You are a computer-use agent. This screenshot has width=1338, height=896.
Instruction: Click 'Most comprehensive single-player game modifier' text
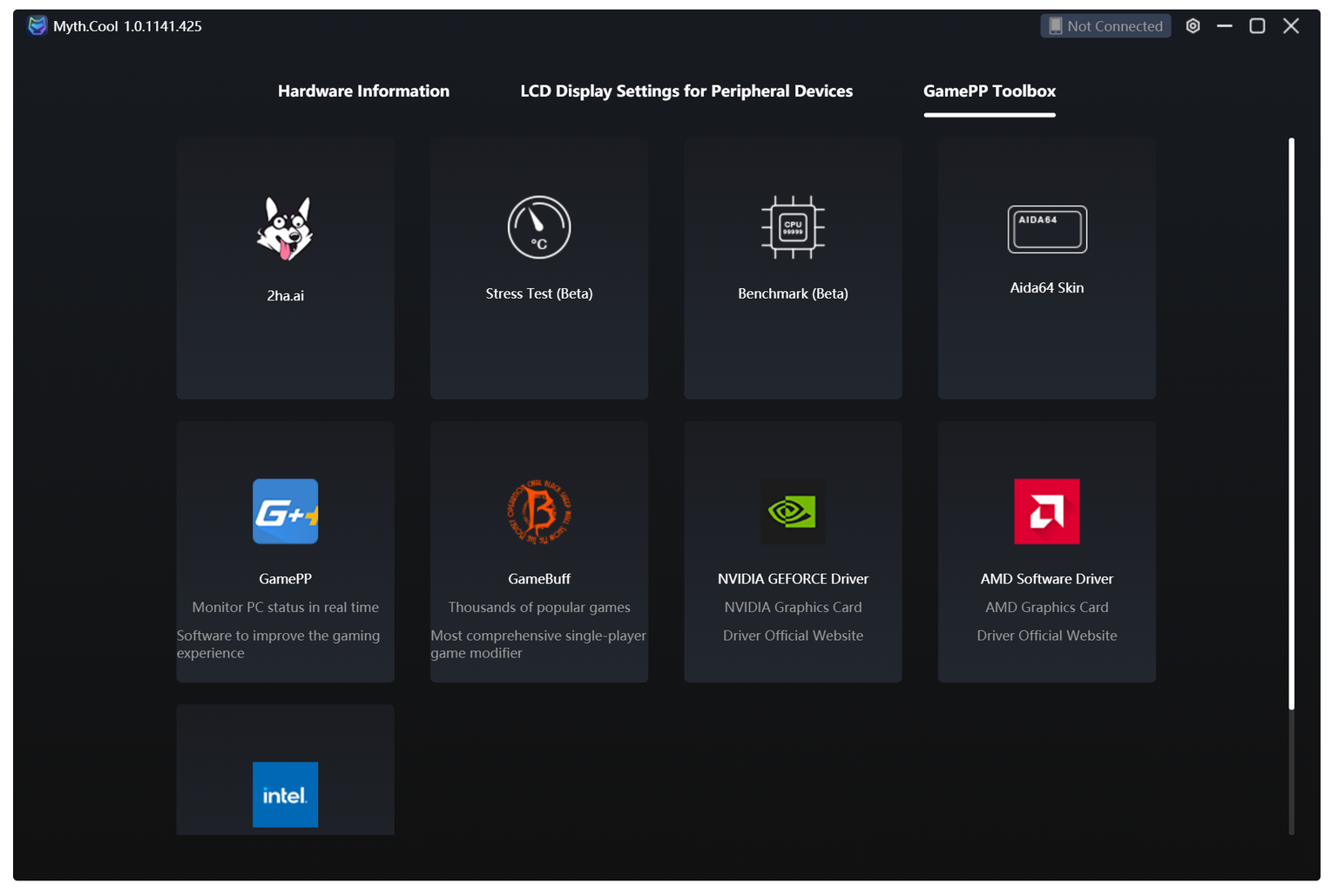tap(538, 644)
